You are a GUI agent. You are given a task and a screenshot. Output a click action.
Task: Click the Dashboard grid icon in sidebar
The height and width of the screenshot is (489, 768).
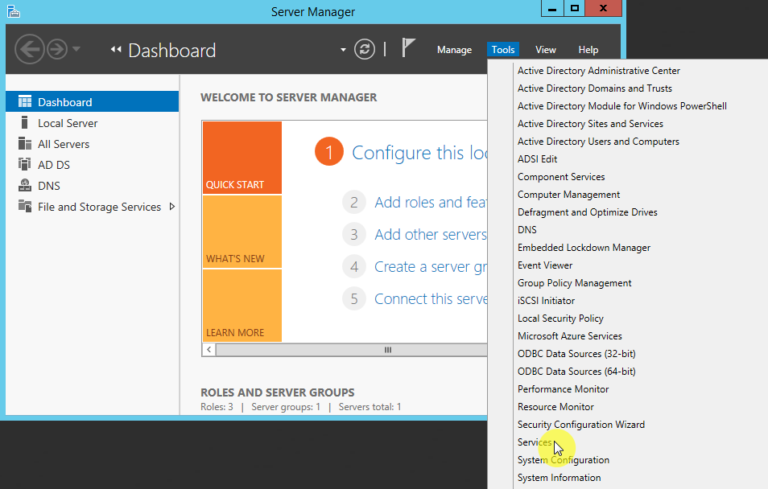[24, 101]
